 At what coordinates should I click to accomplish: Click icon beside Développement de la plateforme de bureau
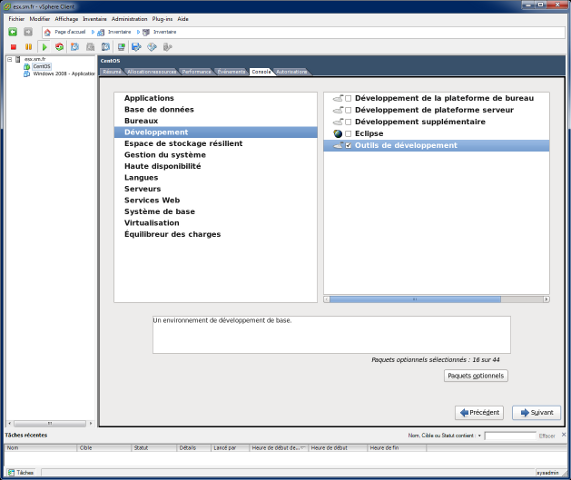click(338, 98)
